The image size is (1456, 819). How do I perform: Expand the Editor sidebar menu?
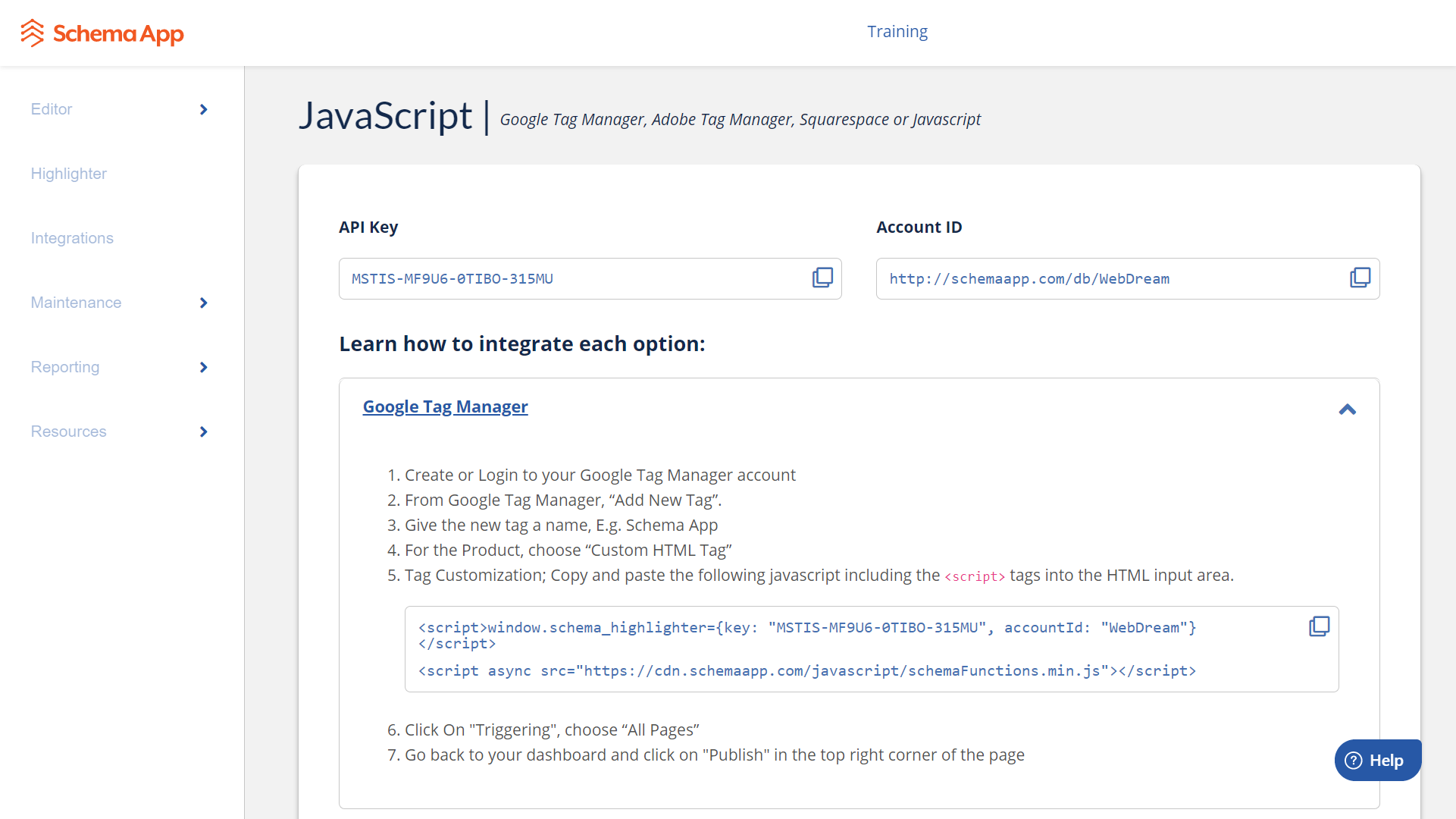pos(203,109)
